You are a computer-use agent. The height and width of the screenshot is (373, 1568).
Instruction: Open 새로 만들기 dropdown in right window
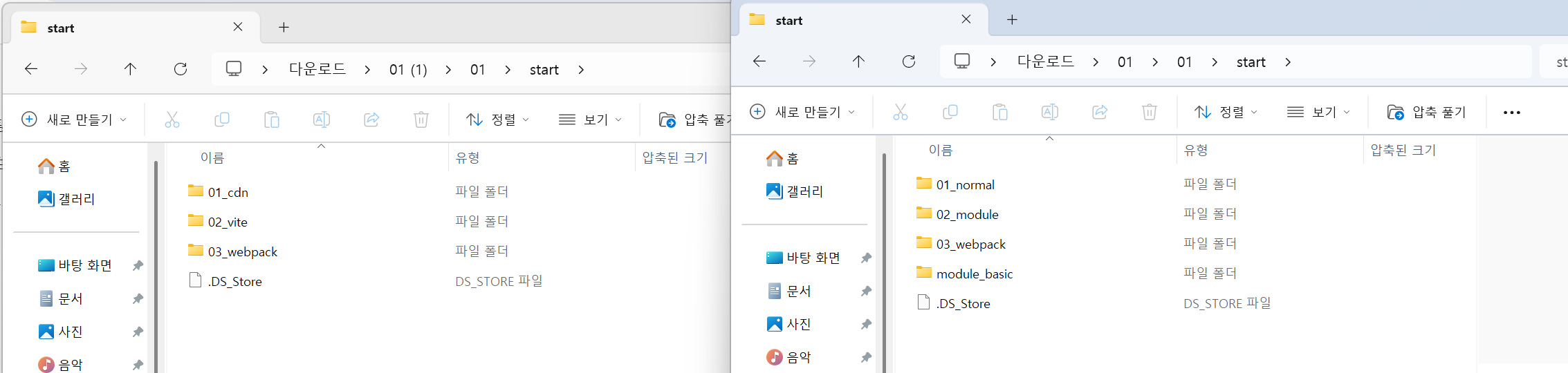pos(803,112)
